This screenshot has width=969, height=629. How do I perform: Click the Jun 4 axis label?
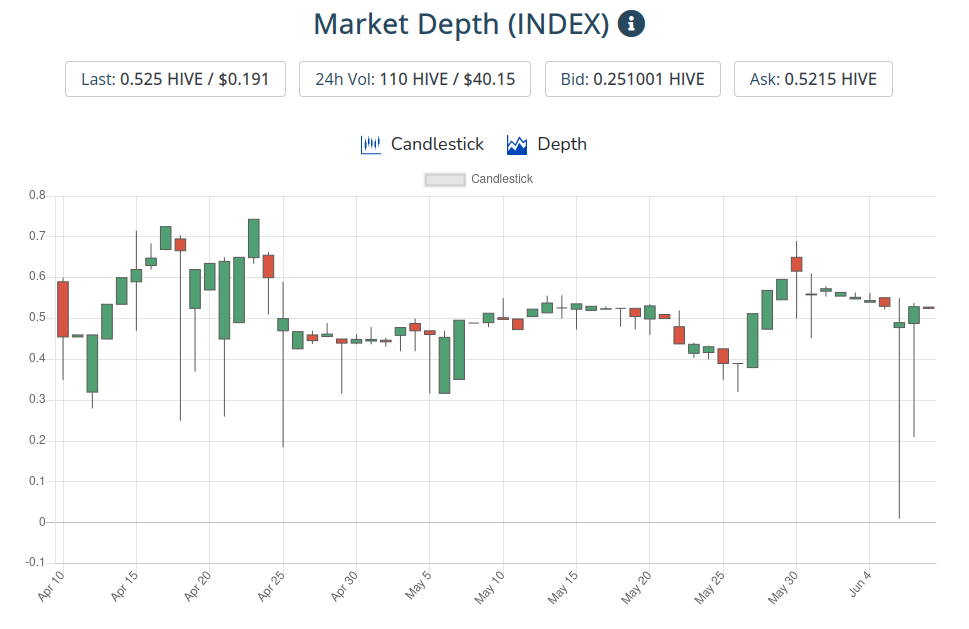tap(860, 585)
